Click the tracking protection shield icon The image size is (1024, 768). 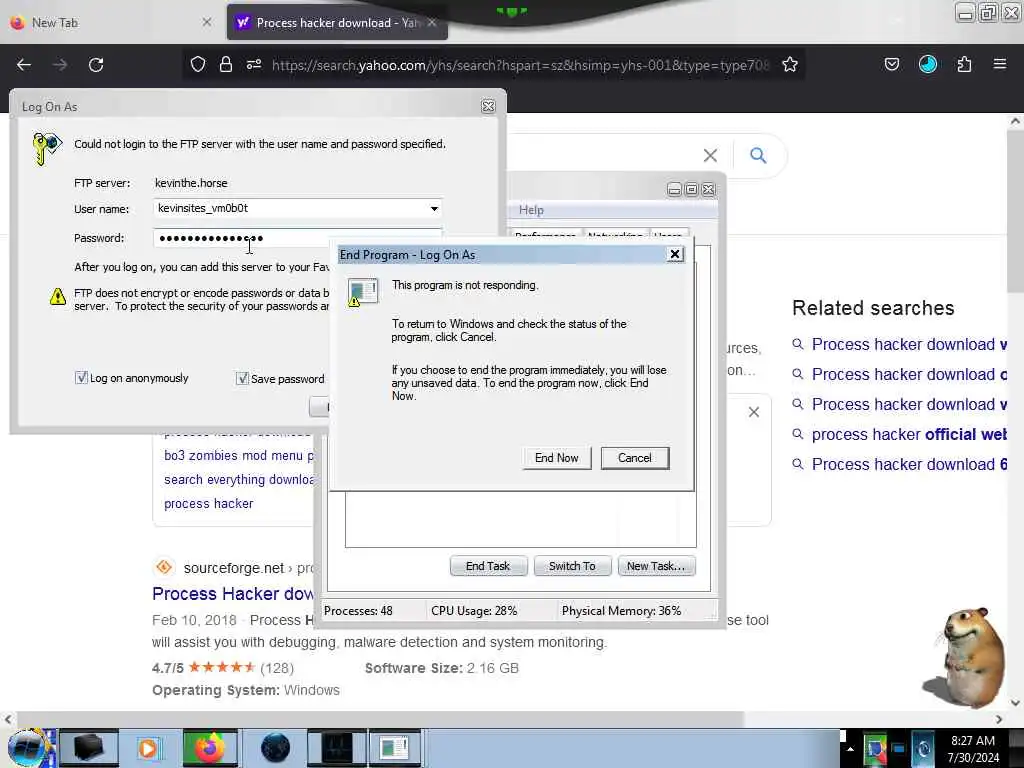pyautogui.click(x=198, y=64)
